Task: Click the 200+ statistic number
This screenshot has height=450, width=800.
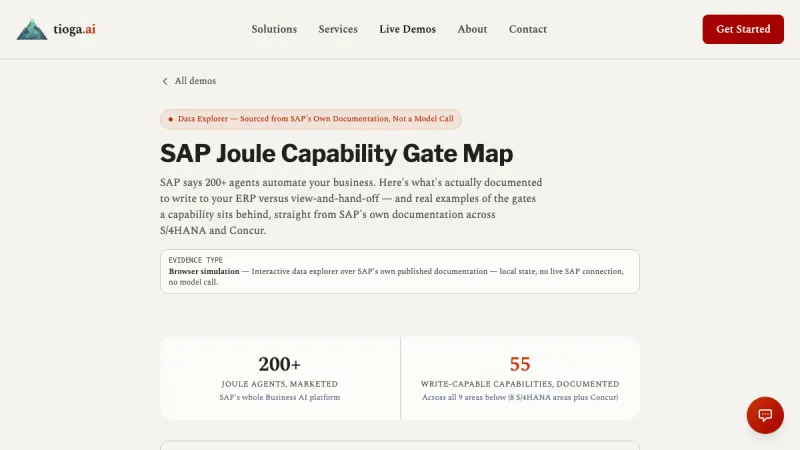Action: click(x=279, y=364)
